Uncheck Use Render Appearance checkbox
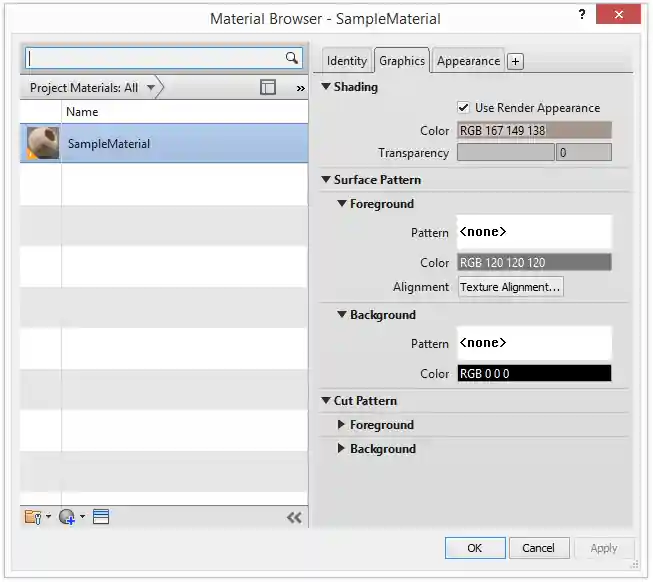The image size is (653, 582). tap(464, 108)
